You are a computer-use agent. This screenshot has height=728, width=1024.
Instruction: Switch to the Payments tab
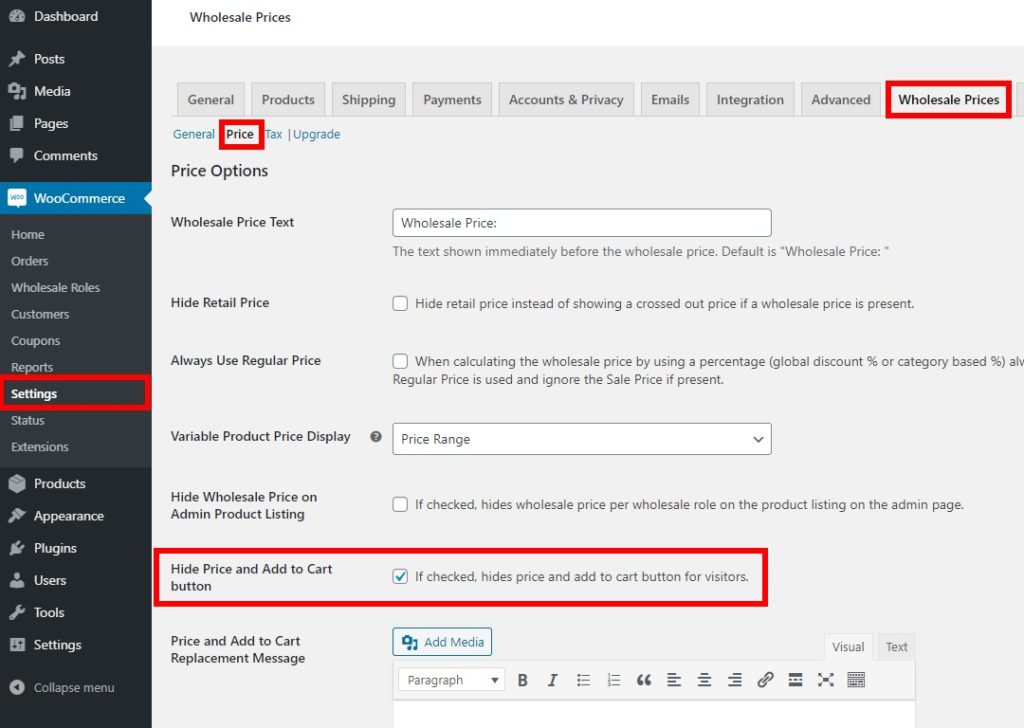[452, 100]
